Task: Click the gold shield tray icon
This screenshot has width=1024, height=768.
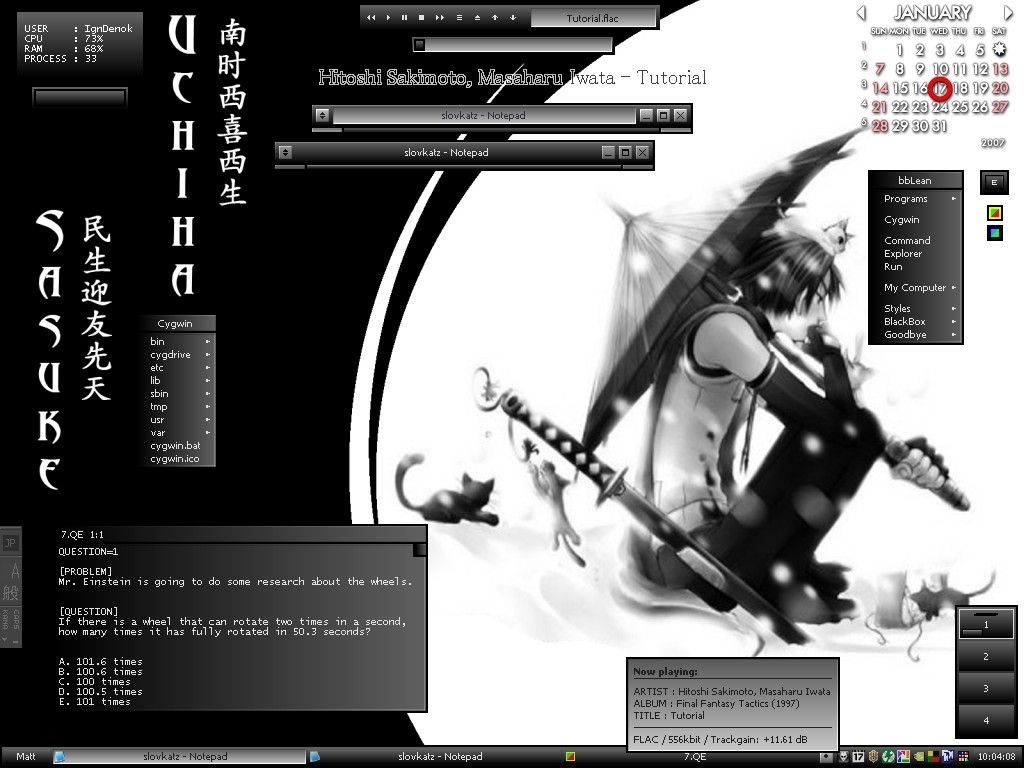Action: click(x=873, y=756)
